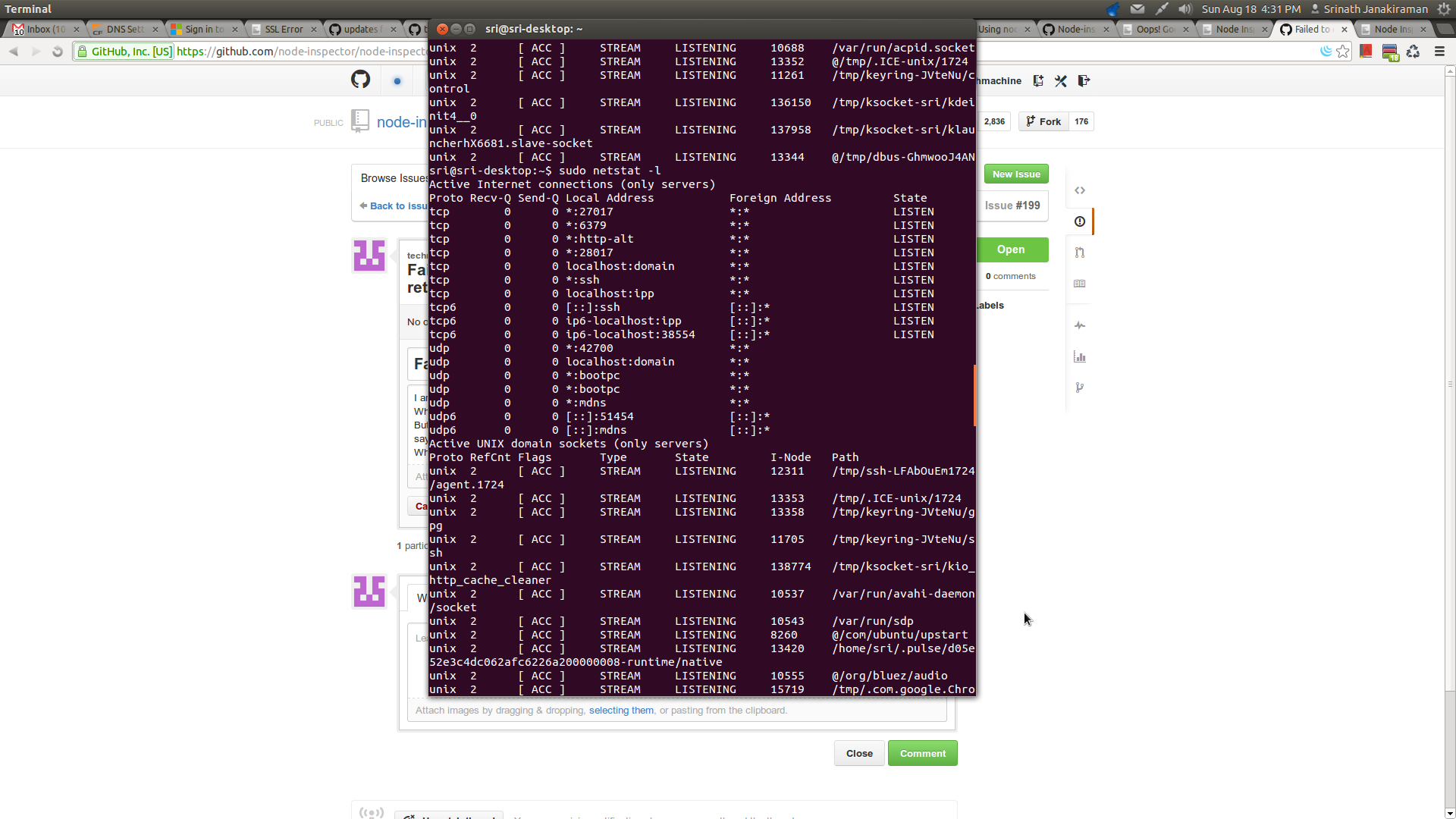Create a new repository via header icon
Screen dimensions: 1456x819
pyautogui.click(x=1038, y=81)
